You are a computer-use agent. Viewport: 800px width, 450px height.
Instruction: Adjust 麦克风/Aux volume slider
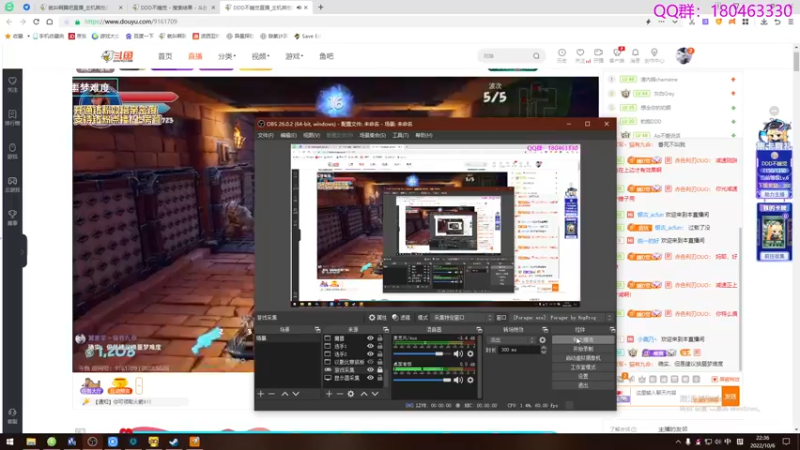pyautogui.click(x=422, y=354)
